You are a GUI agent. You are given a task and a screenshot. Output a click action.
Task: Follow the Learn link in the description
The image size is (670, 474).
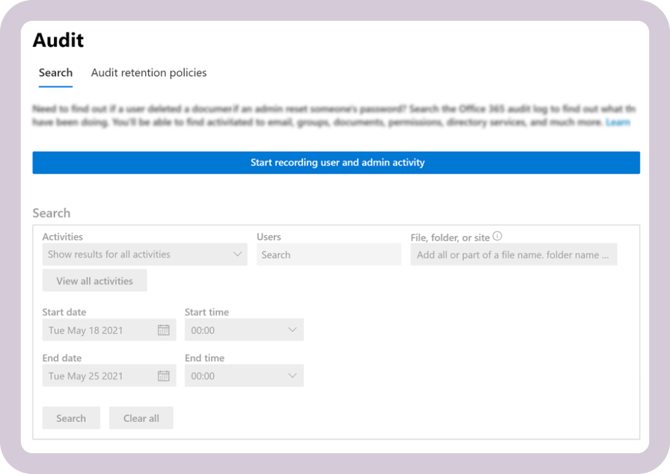pyautogui.click(x=617, y=122)
